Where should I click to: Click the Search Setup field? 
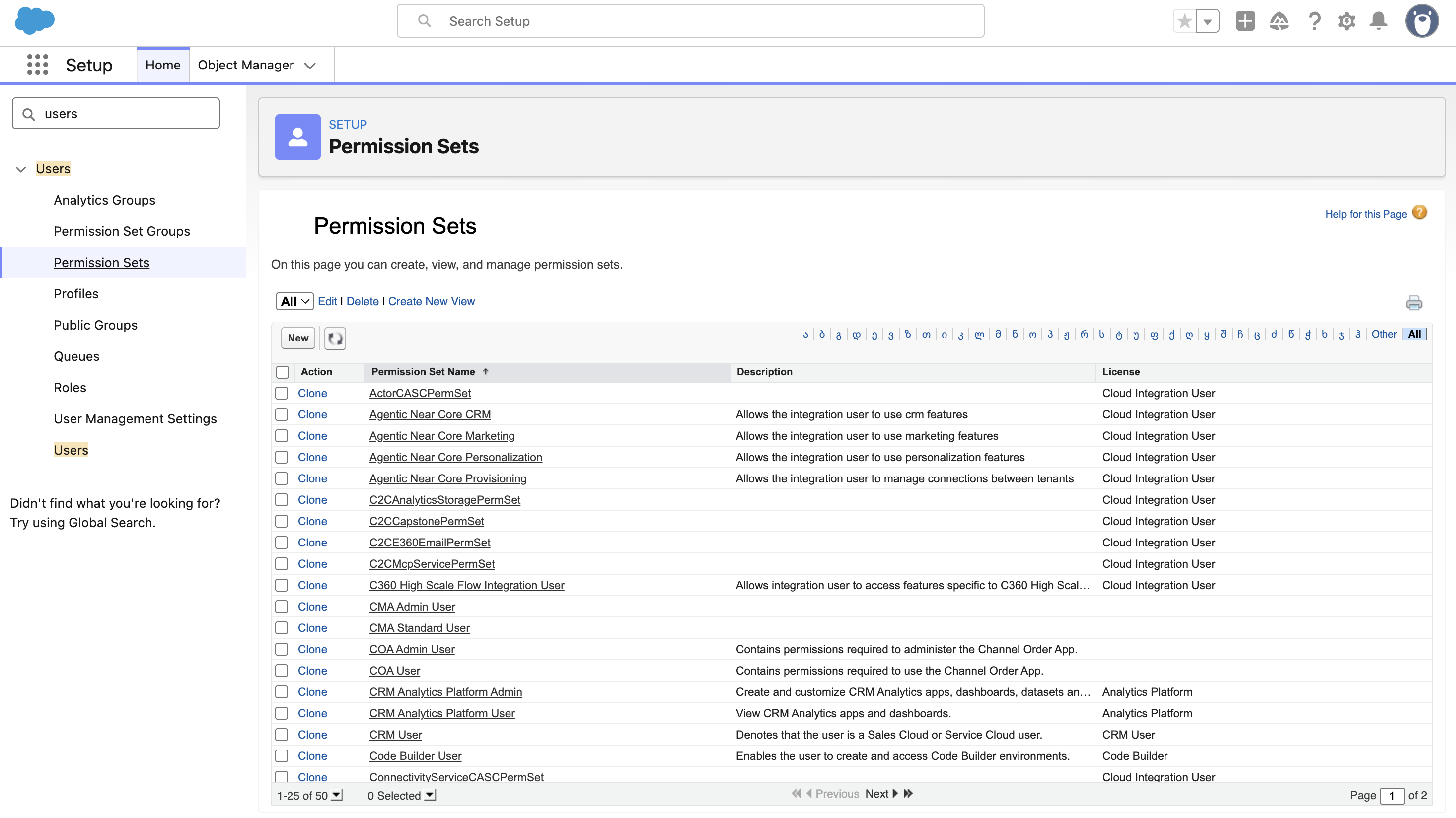coord(690,21)
